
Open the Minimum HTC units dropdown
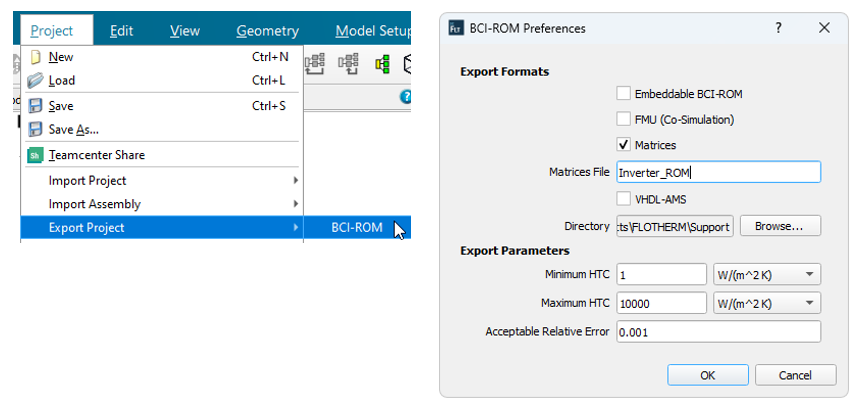(x=767, y=274)
